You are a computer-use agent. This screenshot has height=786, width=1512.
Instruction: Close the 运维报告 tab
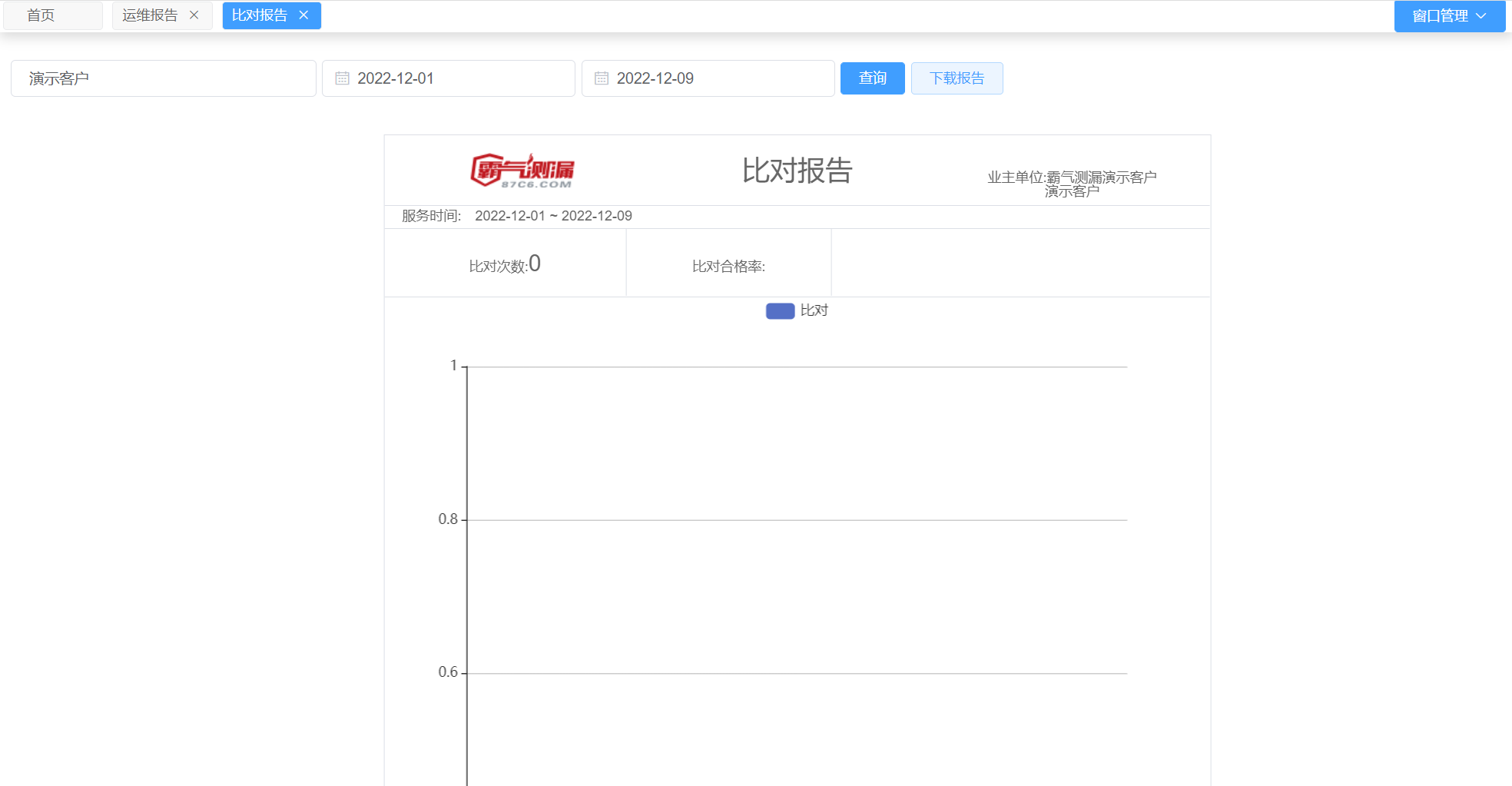tap(194, 15)
